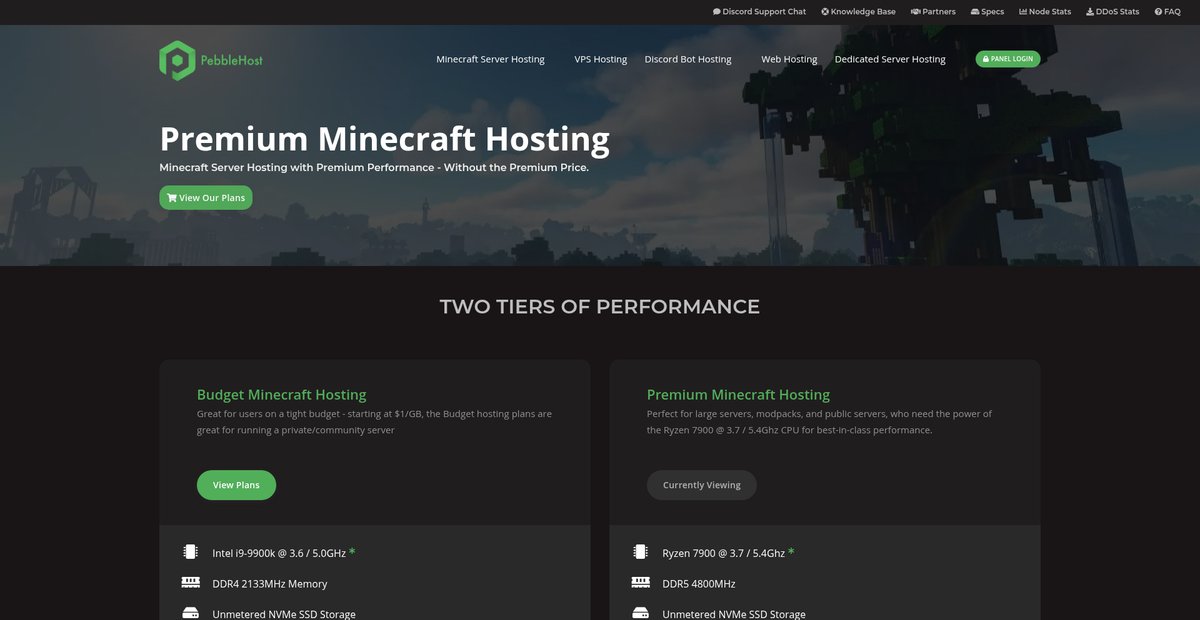
Task: Click the Discord chat bubble icon
Action: pos(717,12)
